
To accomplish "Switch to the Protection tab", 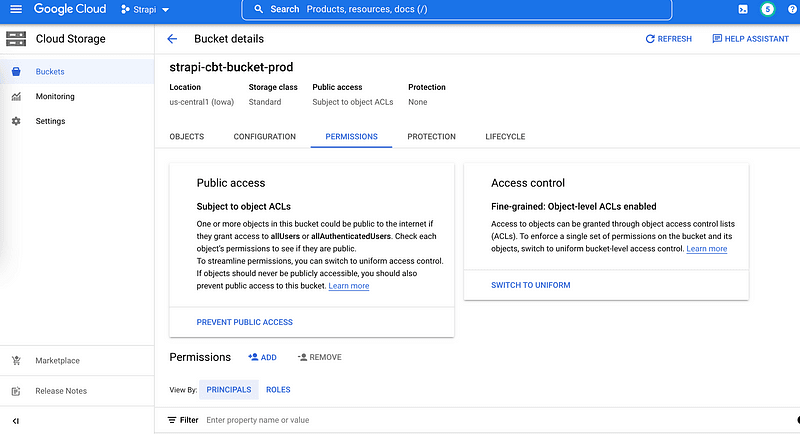I will coord(432,137).
